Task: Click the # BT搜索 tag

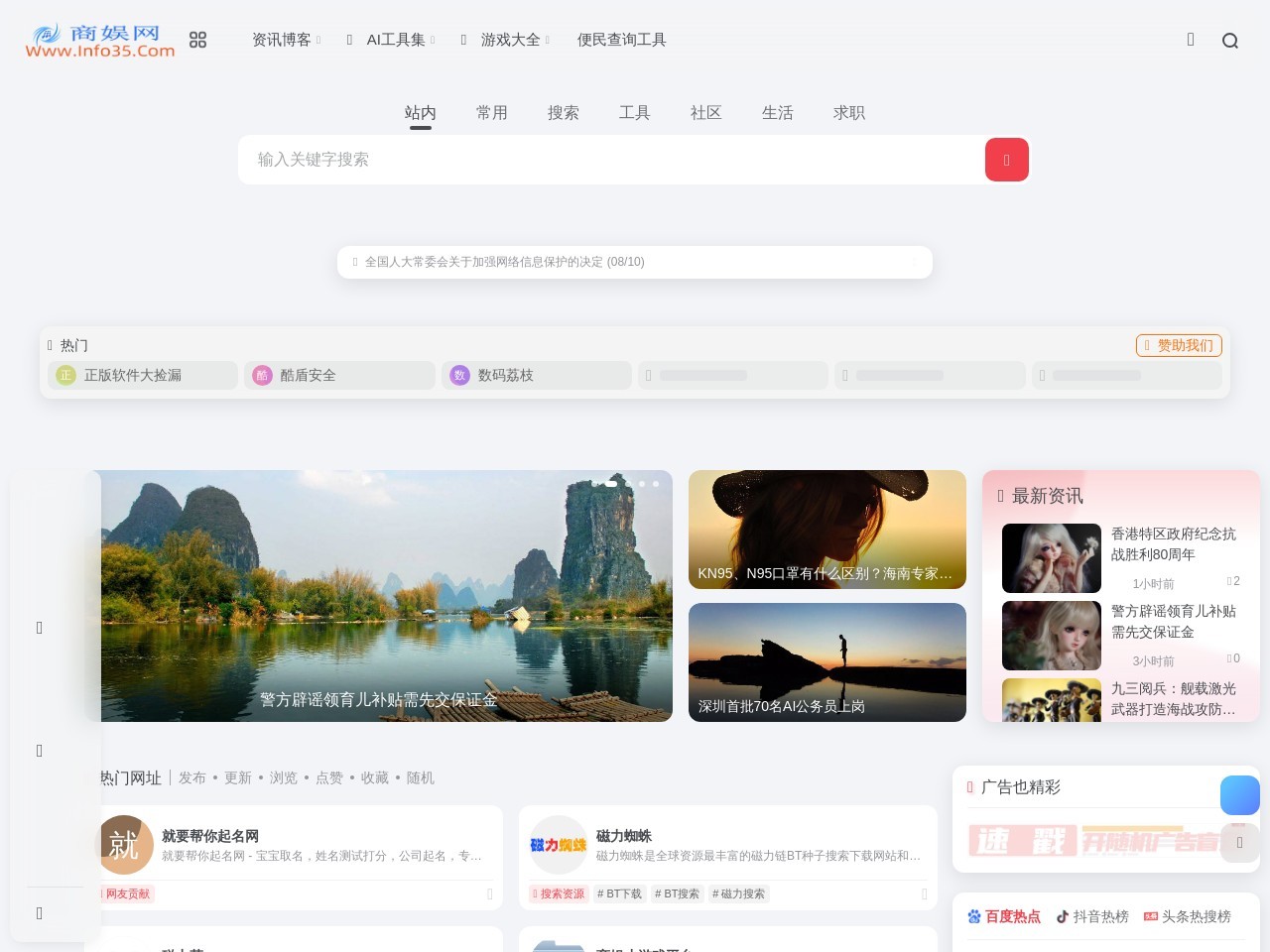Action: tap(678, 893)
